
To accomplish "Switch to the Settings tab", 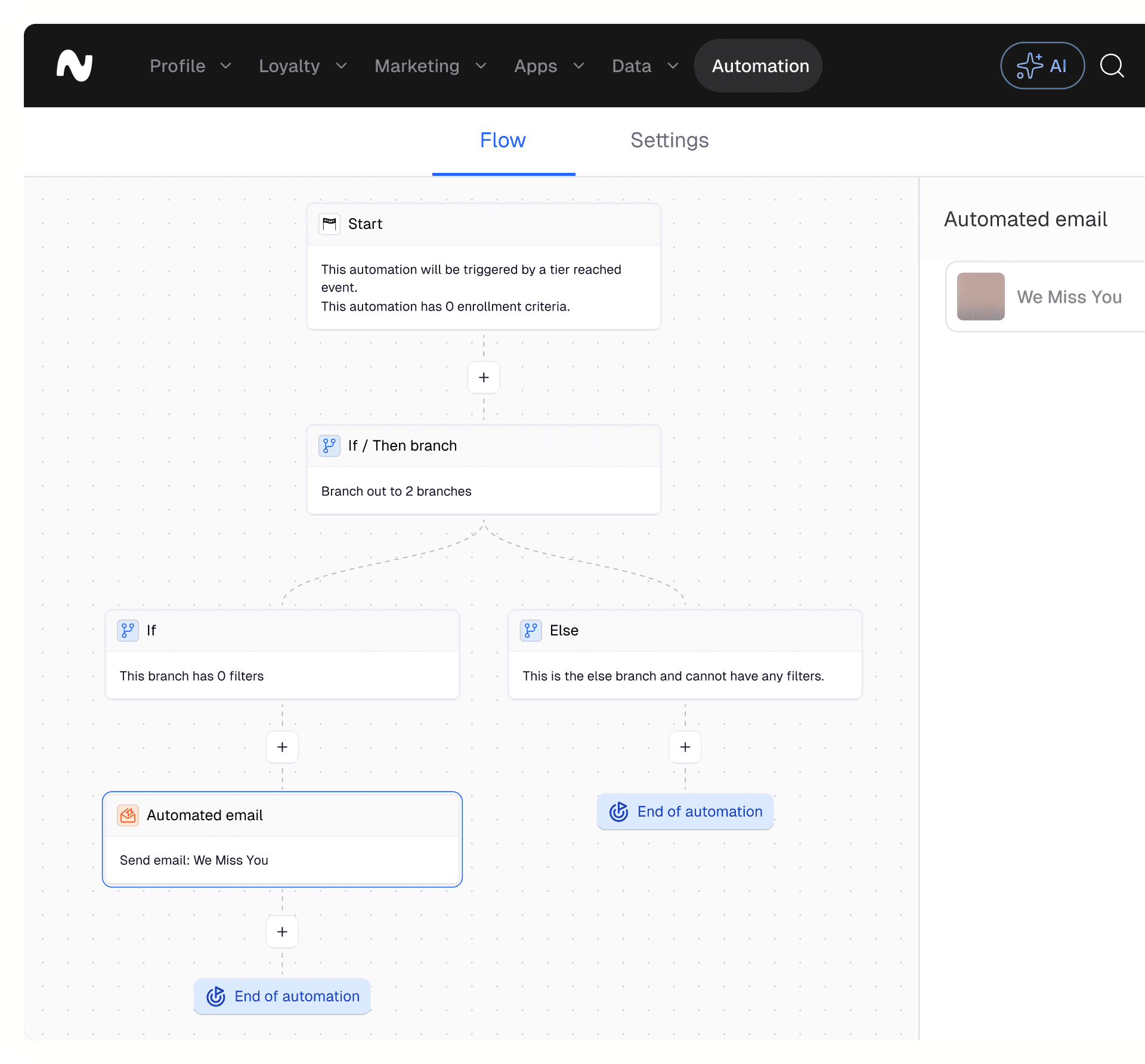I will 669,141.
